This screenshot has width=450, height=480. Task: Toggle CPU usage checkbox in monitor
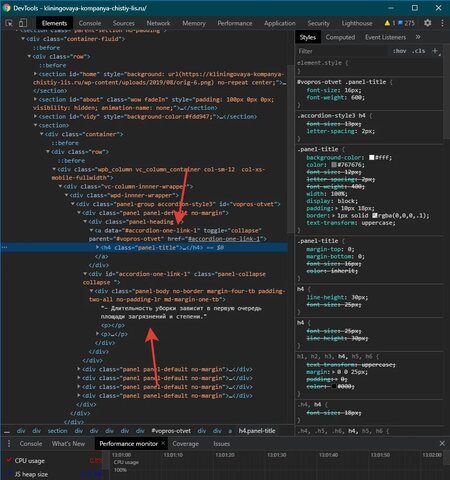[x=9, y=460]
